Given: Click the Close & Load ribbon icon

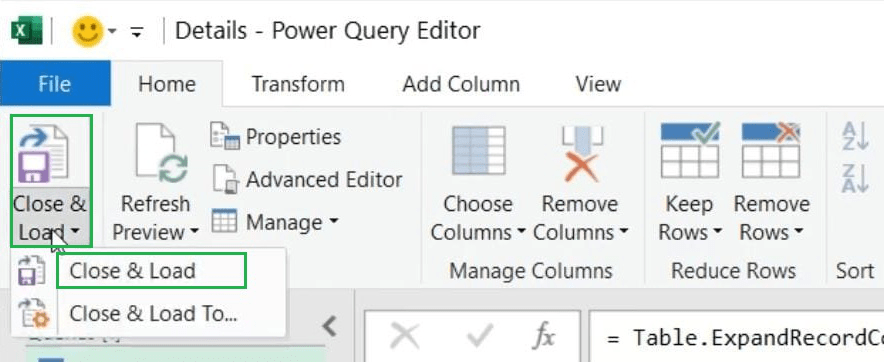Looking at the screenshot, I should (x=43, y=153).
